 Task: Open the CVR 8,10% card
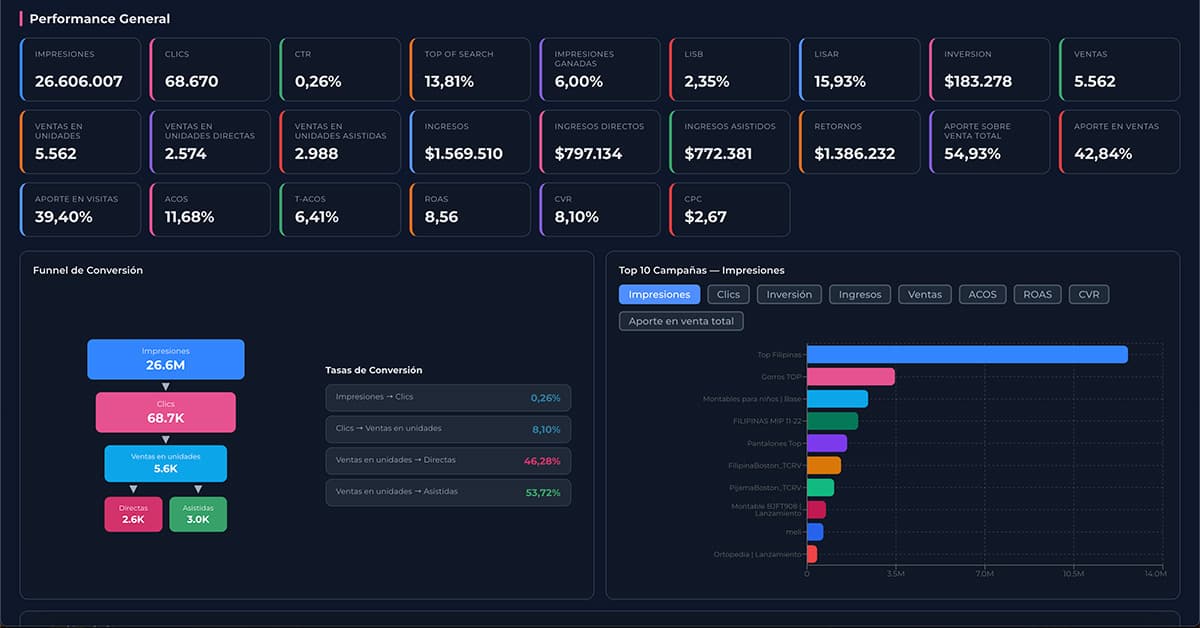click(600, 210)
